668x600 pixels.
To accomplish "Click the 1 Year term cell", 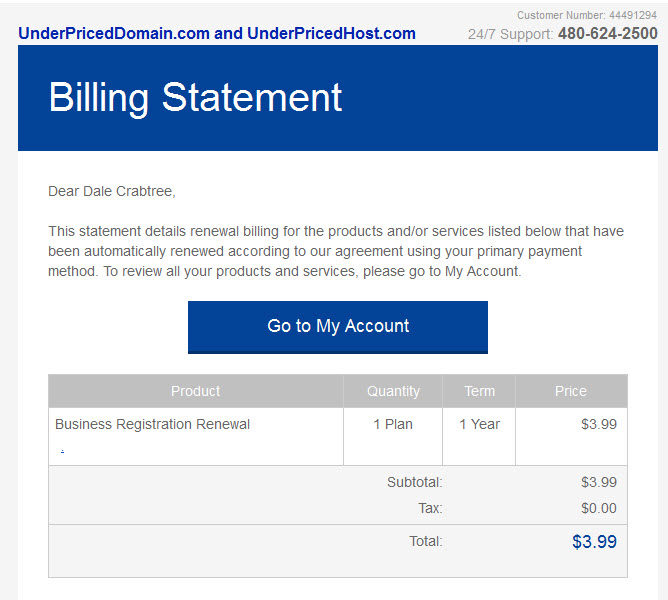I will click(479, 424).
